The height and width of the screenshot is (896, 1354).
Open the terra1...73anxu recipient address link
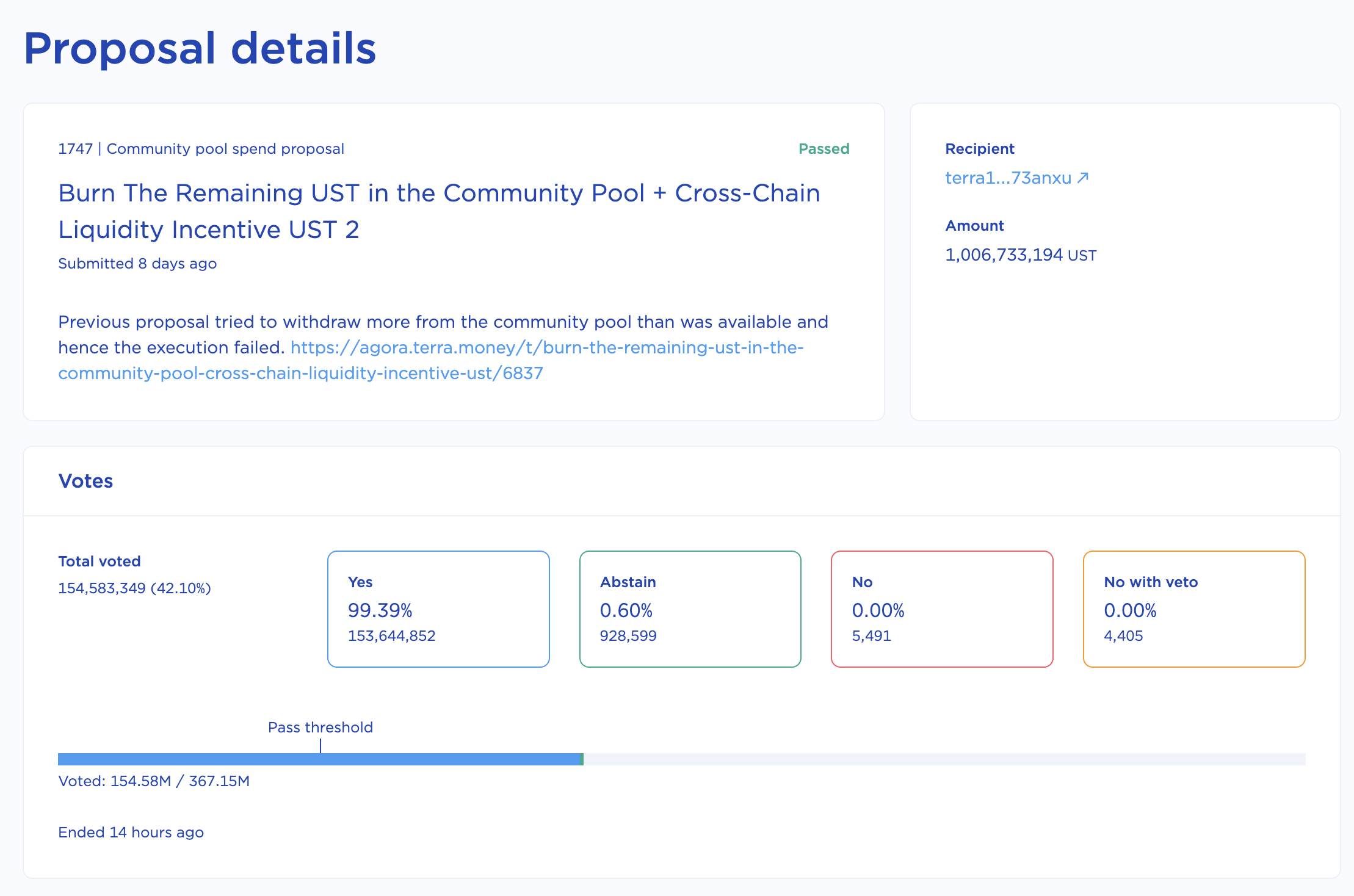1008,178
